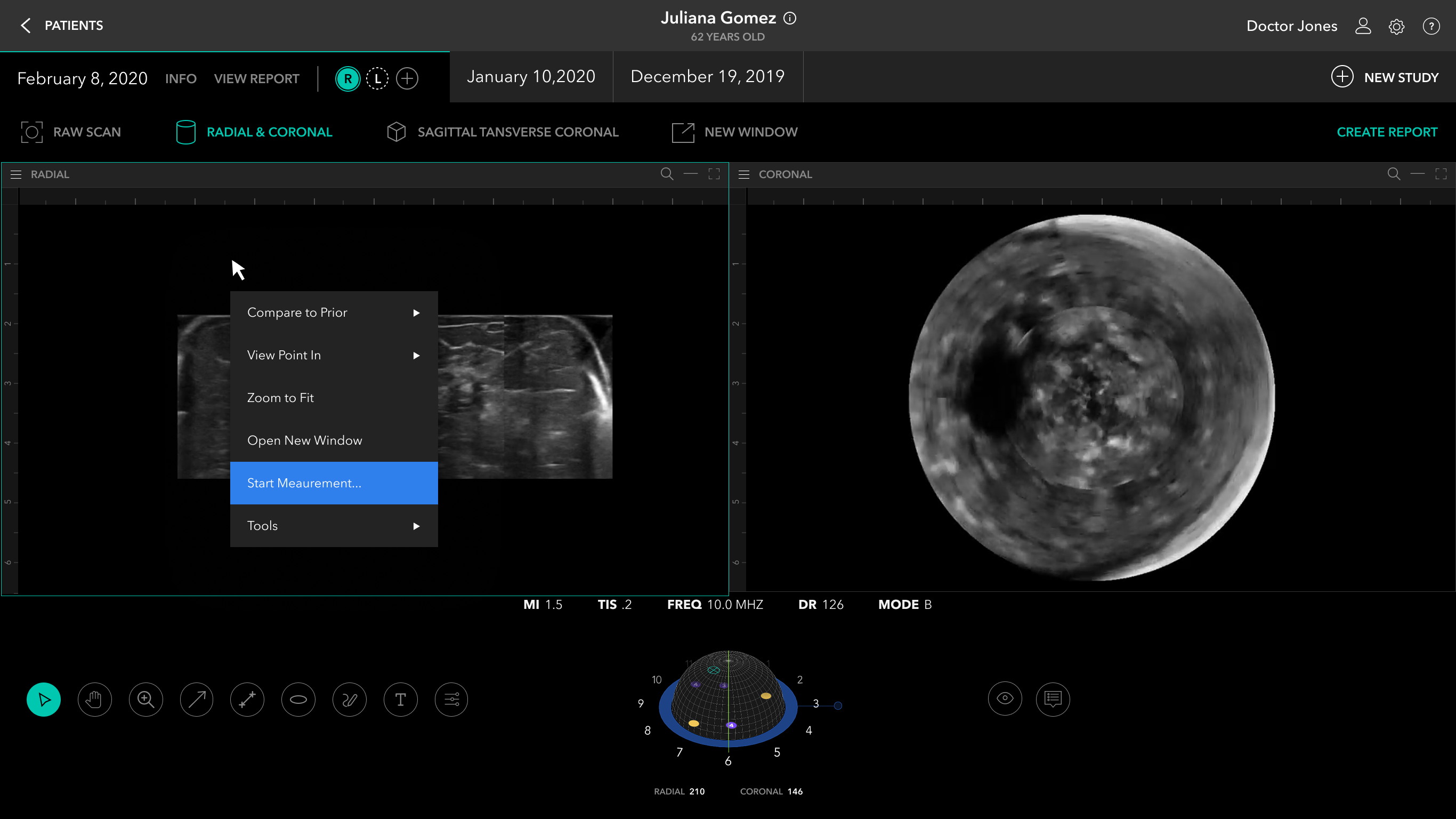
Task: Click the position 3 slider handle
Action: [838, 705]
